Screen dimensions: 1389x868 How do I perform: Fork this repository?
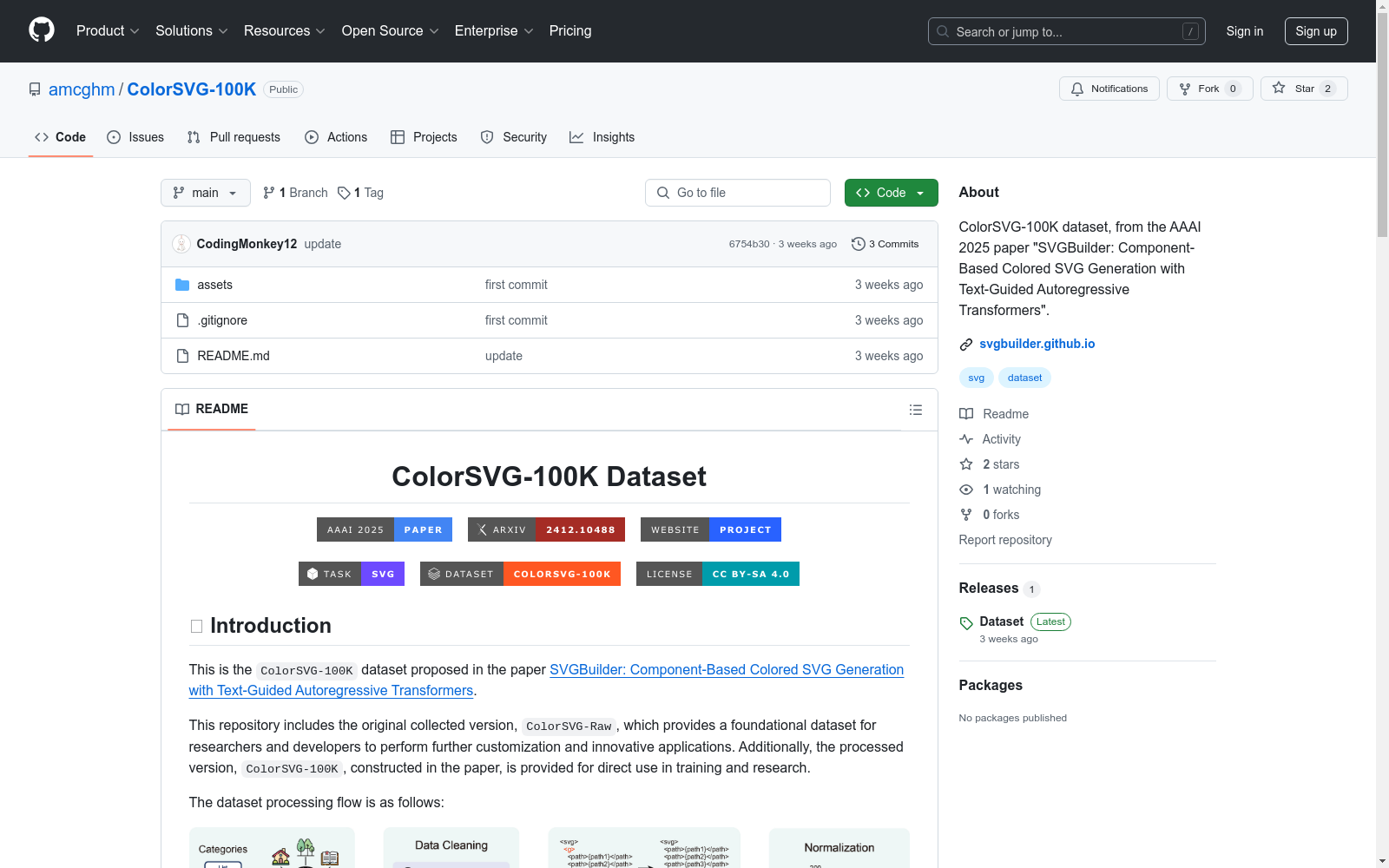pos(1210,89)
